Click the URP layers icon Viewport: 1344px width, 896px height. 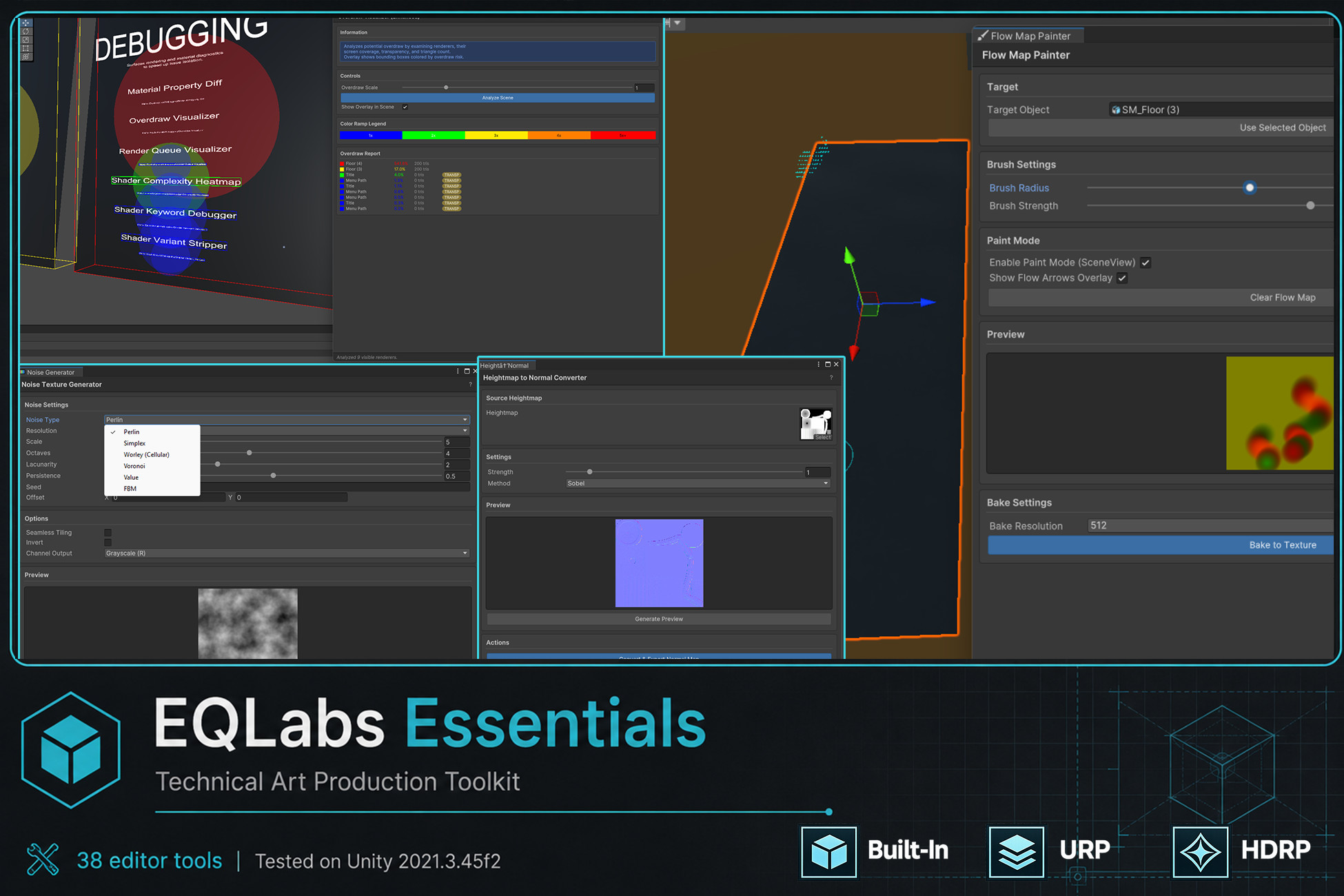1017,852
